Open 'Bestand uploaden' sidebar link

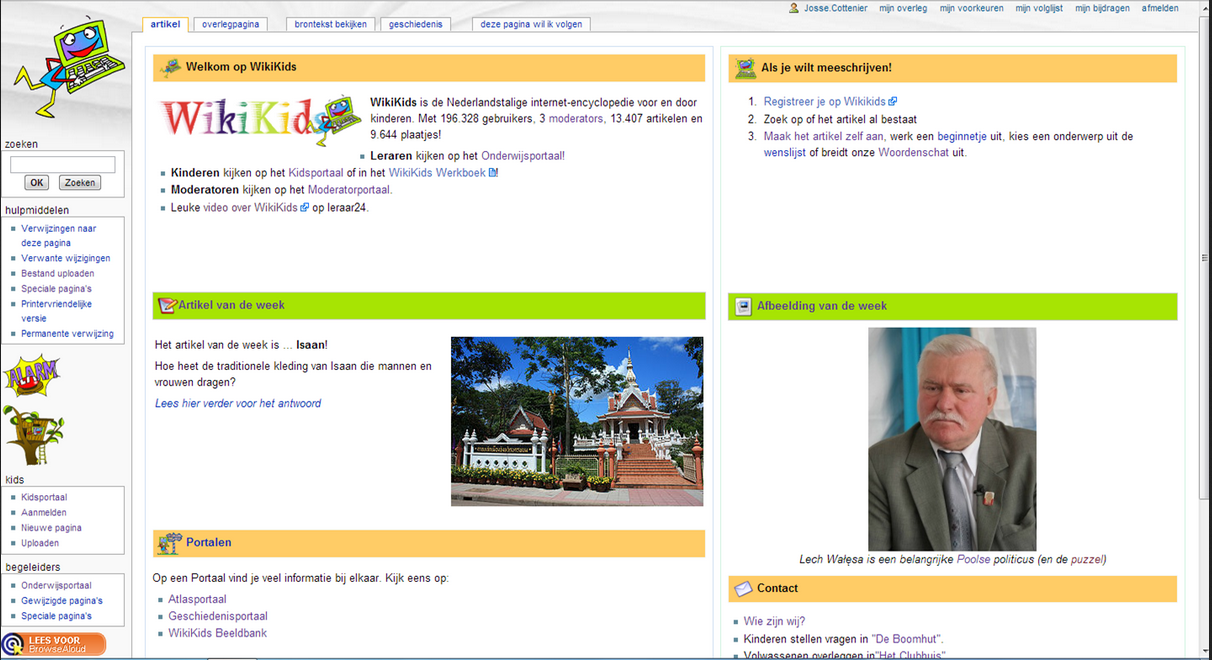58,273
